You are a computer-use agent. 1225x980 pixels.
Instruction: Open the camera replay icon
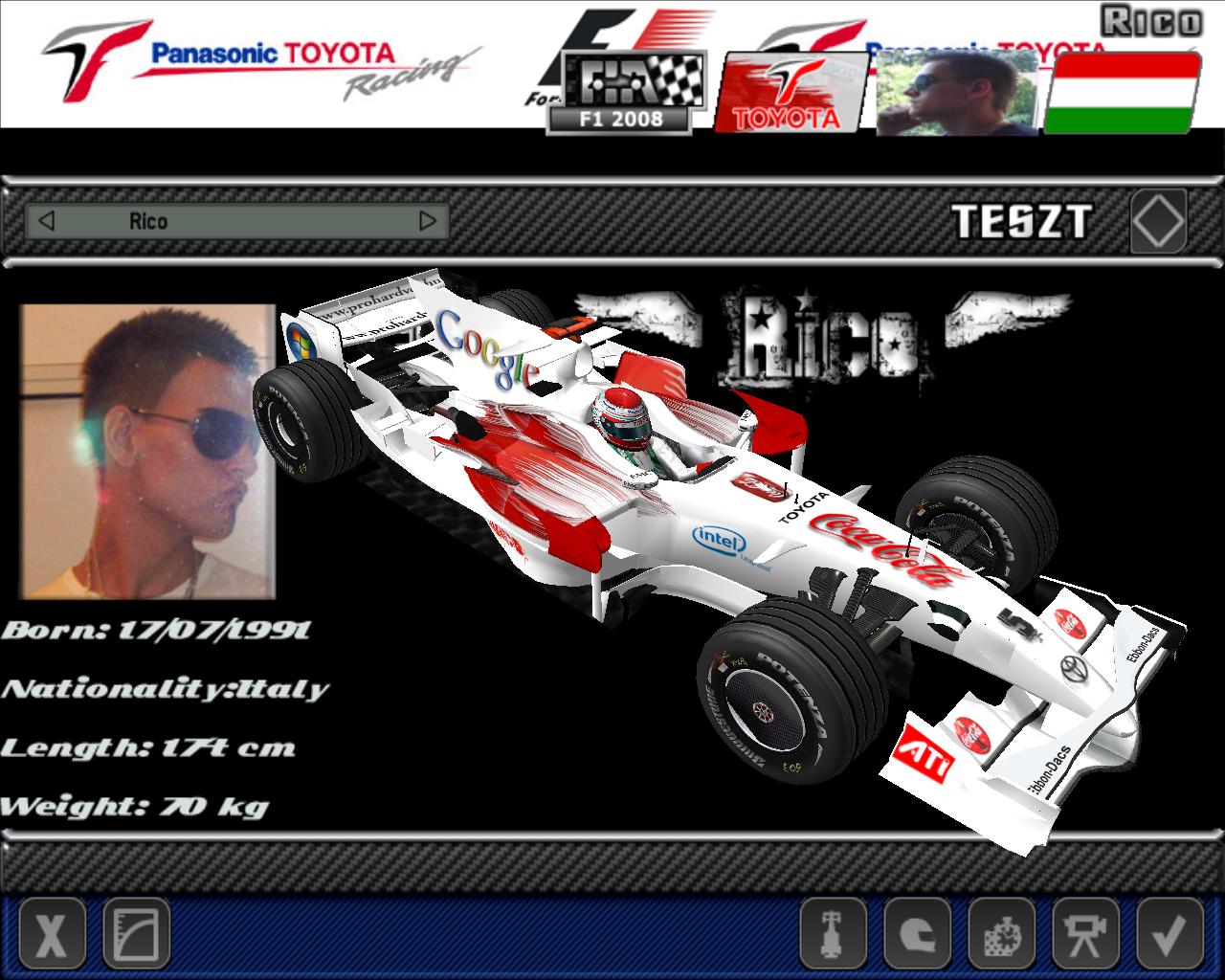click(1085, 932)
